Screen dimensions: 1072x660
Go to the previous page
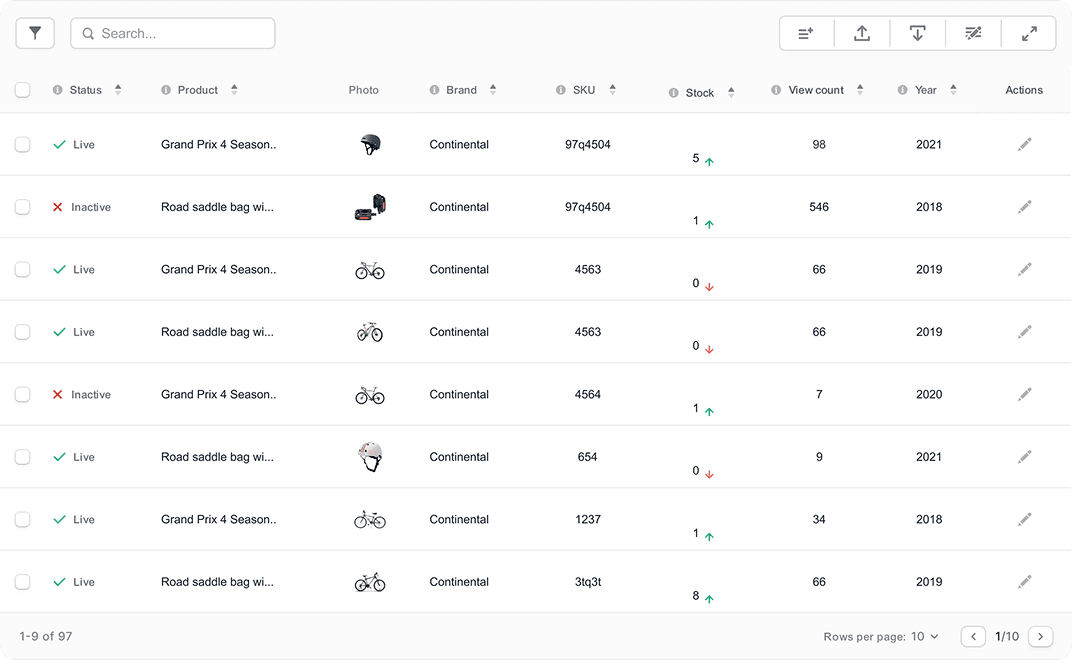(x=973, y=636)
